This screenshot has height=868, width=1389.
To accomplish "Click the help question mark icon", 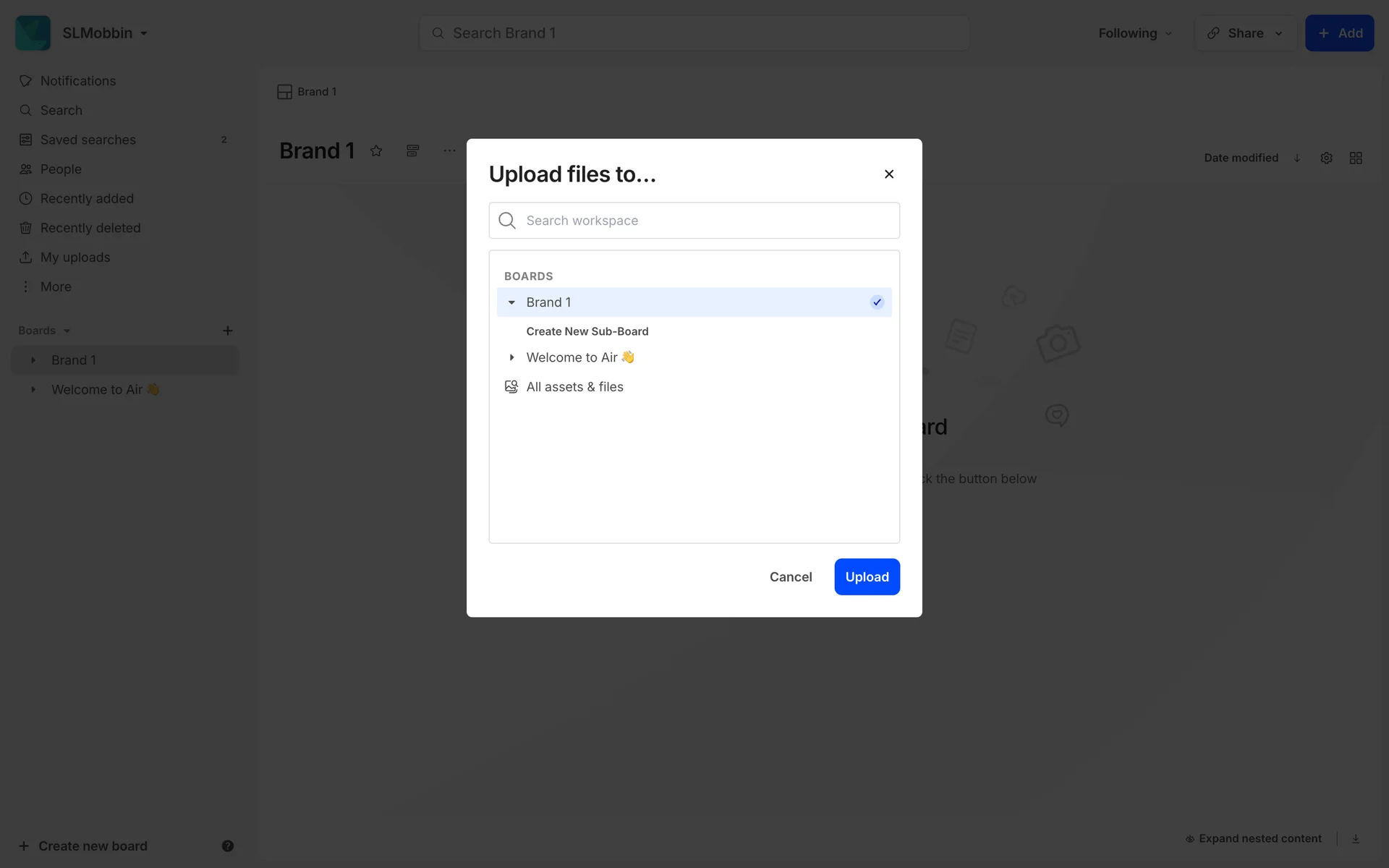I will tap(227, 846).
